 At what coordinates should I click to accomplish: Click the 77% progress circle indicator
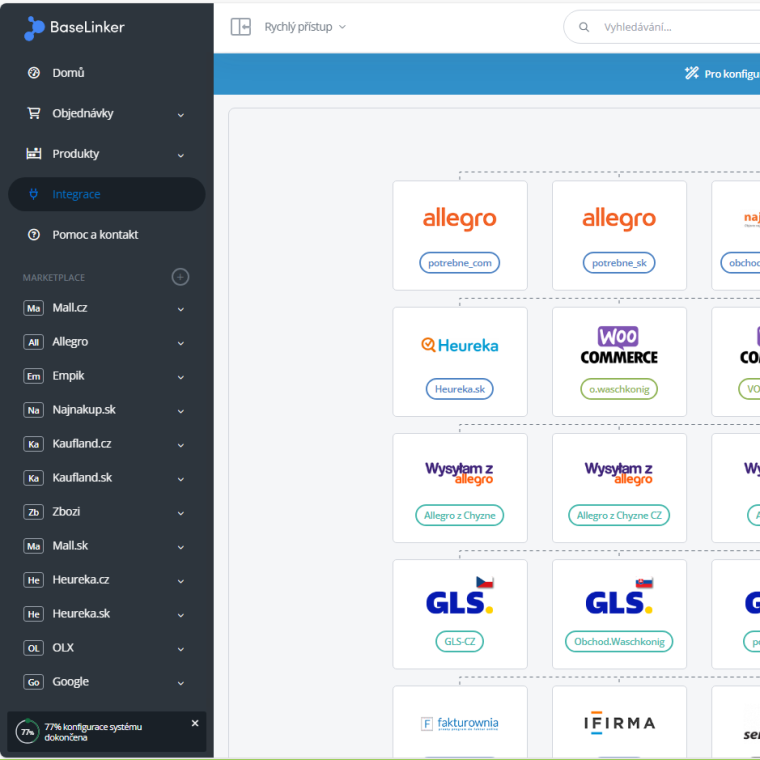click(27, 731)
